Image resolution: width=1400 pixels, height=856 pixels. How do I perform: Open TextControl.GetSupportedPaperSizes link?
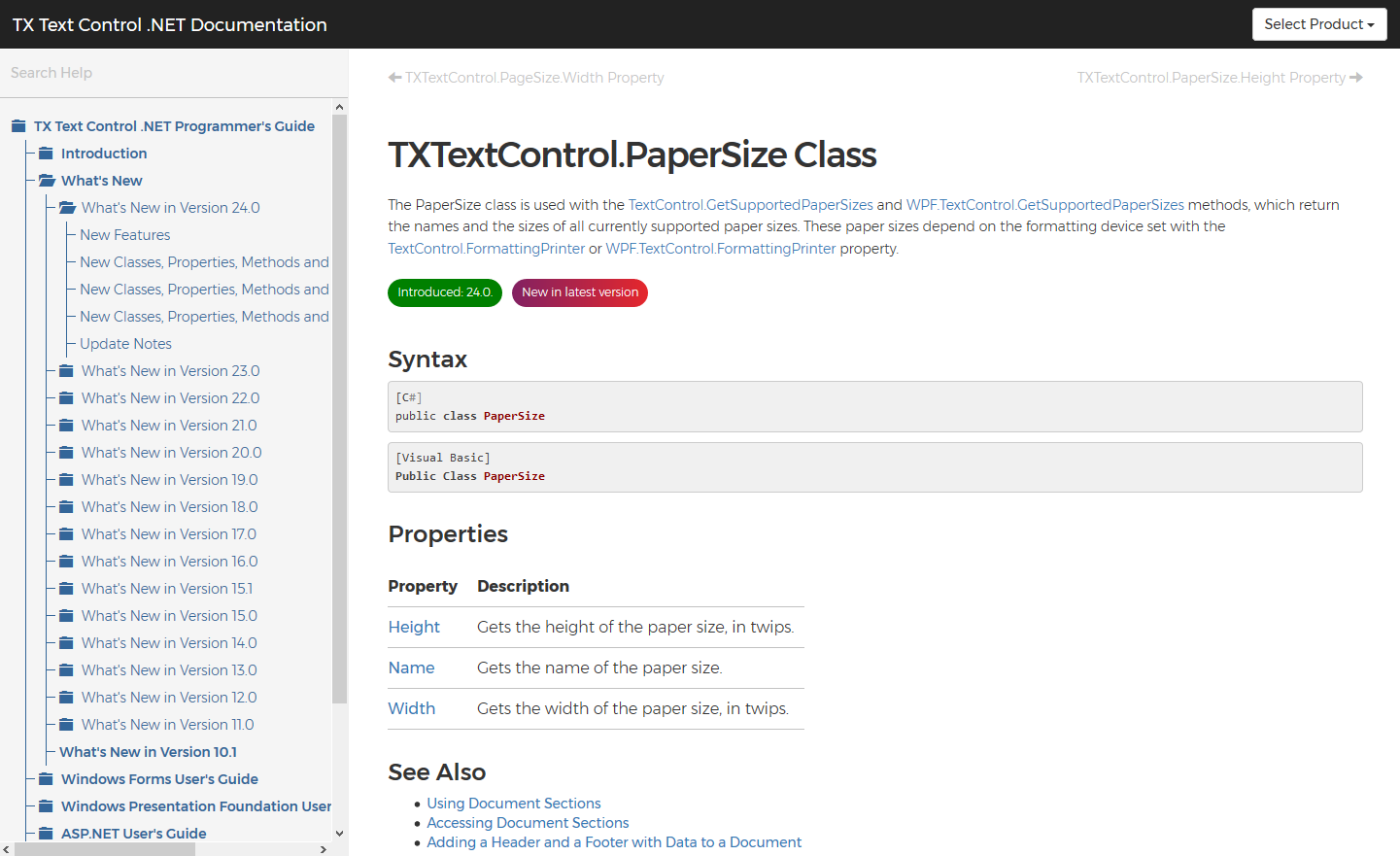tap(751, 205)
